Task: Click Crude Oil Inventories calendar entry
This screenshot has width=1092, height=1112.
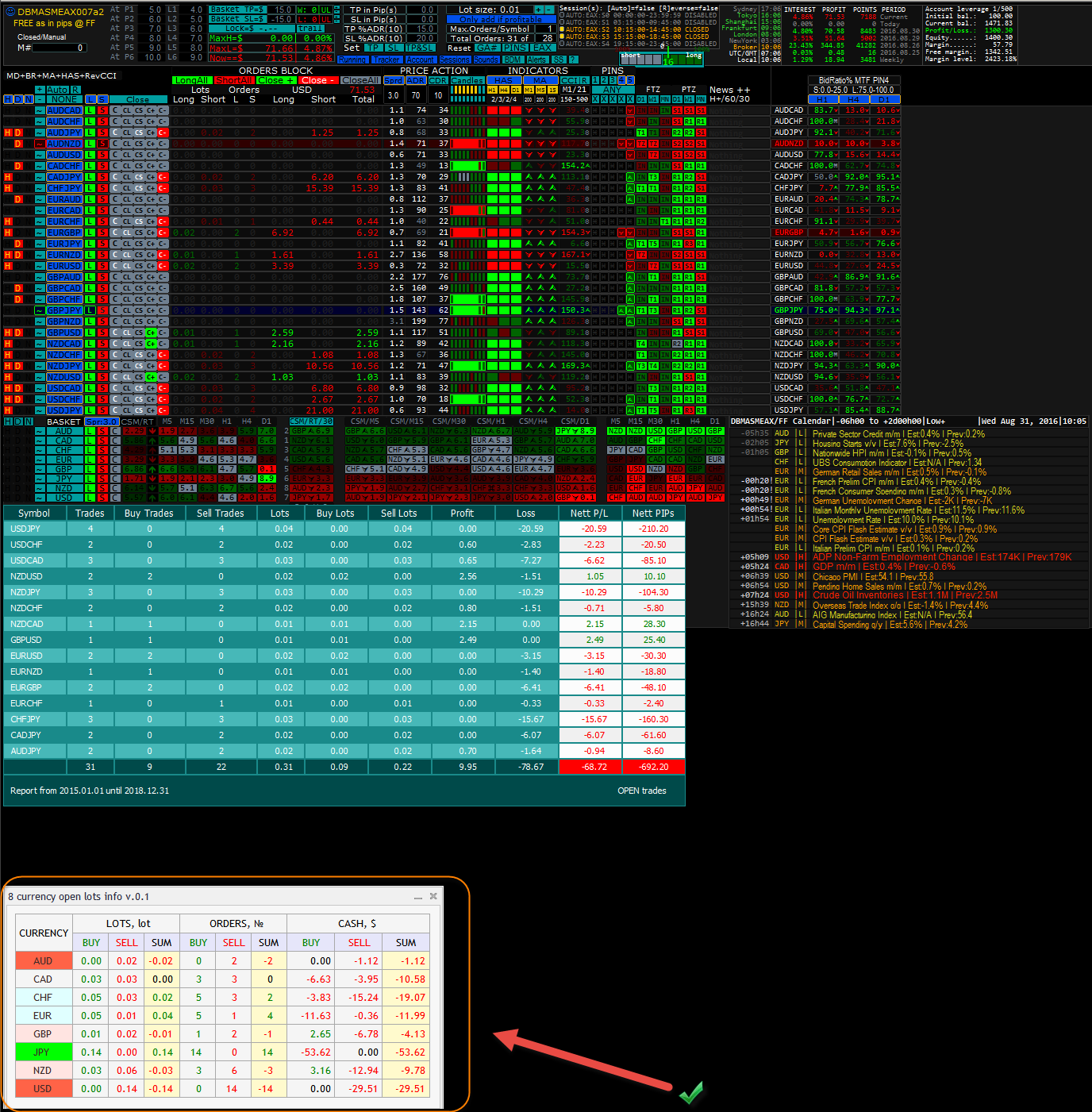Action: pyautogui.click(x=905, y=594)
